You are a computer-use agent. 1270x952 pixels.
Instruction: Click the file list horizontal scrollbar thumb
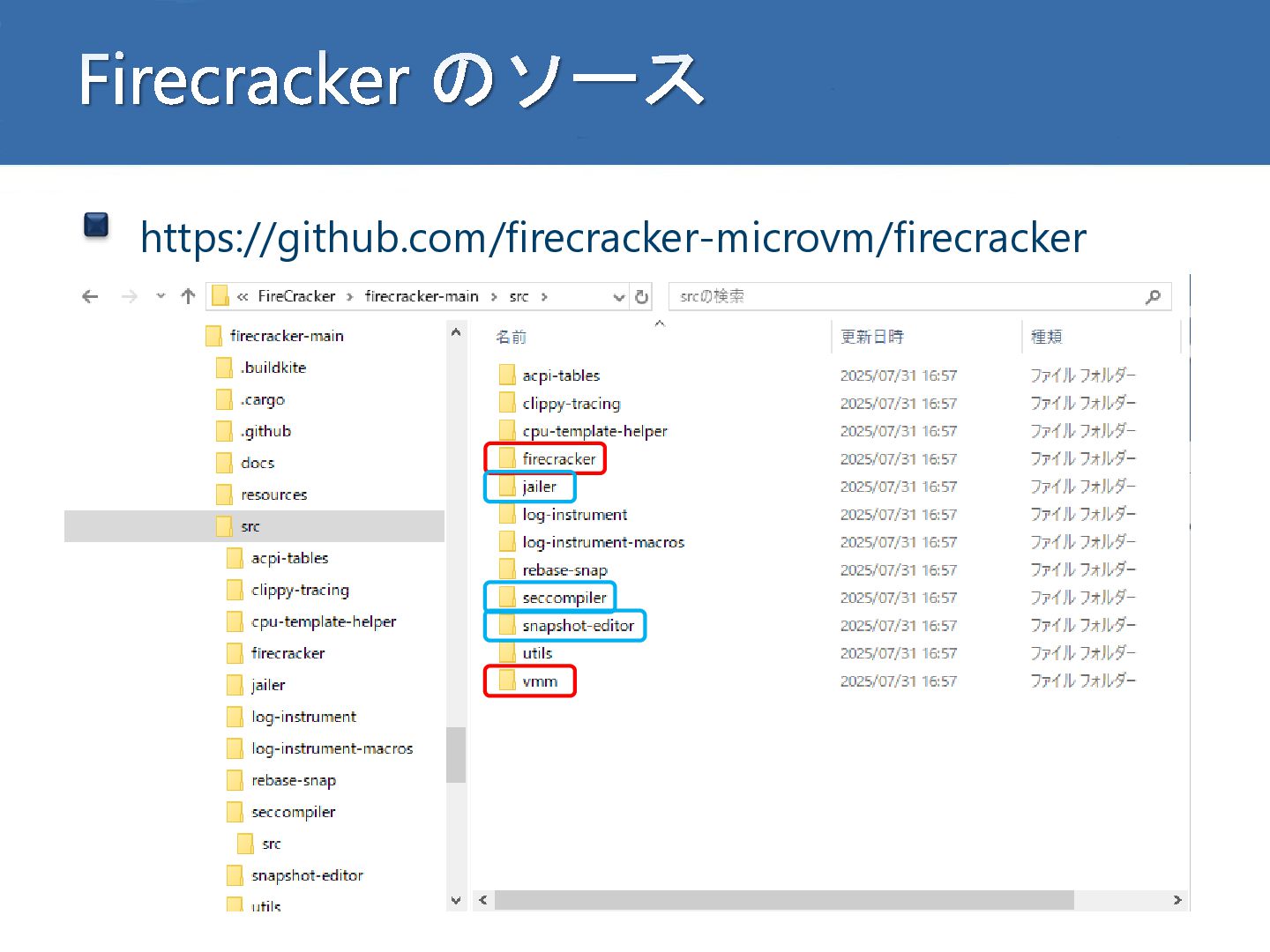click(x=784, y=900)
